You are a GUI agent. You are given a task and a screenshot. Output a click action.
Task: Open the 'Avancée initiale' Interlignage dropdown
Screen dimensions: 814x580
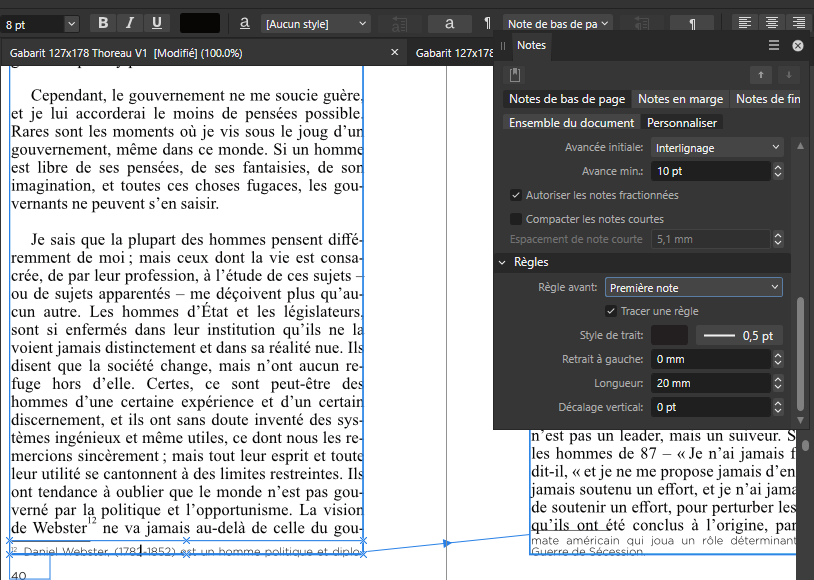717,147
